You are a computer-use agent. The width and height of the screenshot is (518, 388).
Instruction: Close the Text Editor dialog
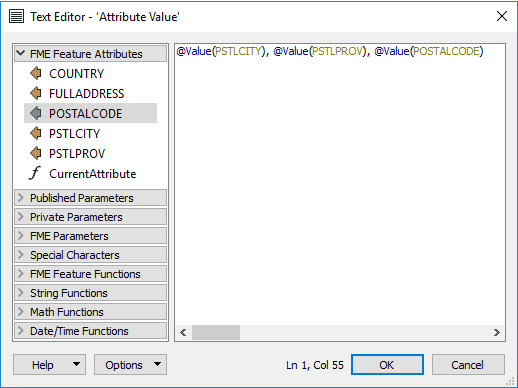coord(502,16)
